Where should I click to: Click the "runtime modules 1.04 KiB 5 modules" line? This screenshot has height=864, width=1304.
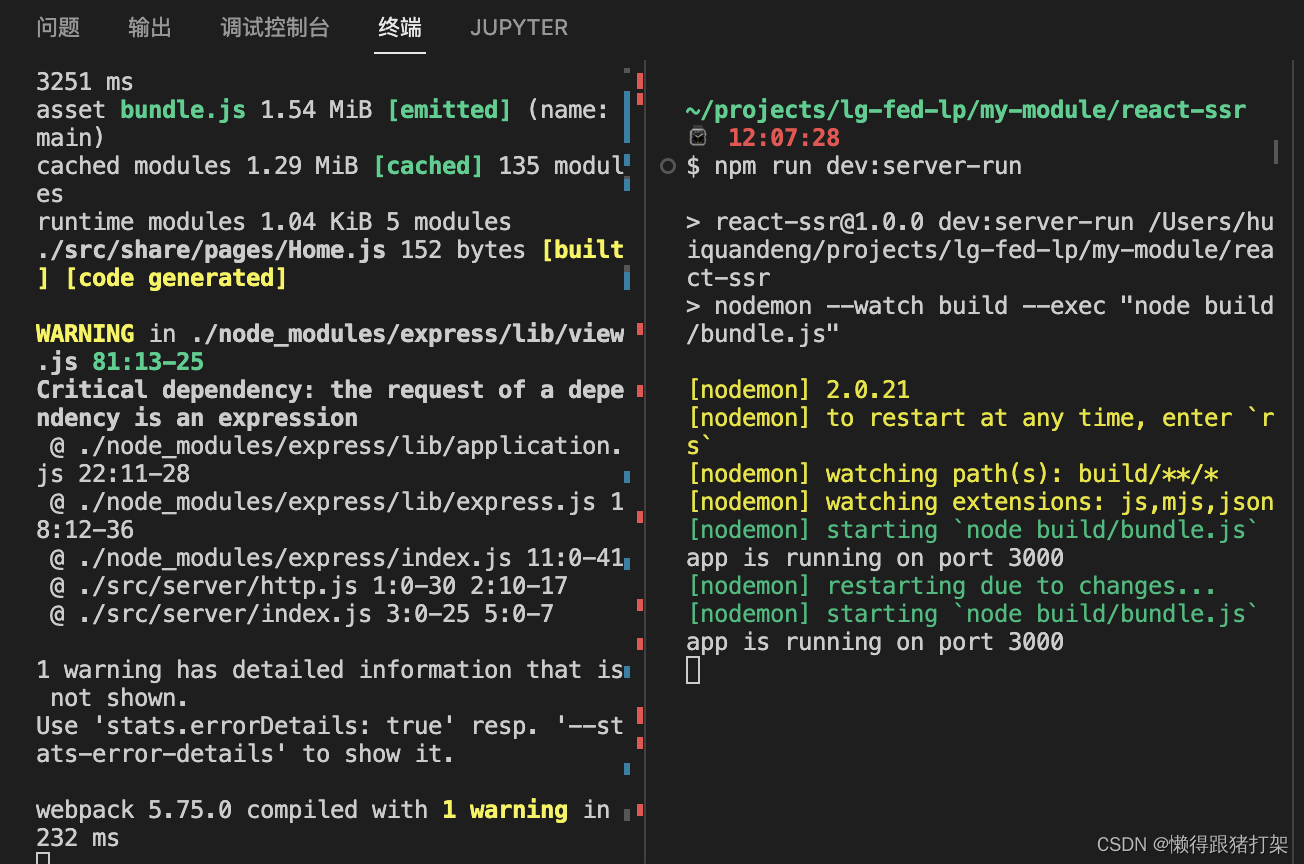274,222
